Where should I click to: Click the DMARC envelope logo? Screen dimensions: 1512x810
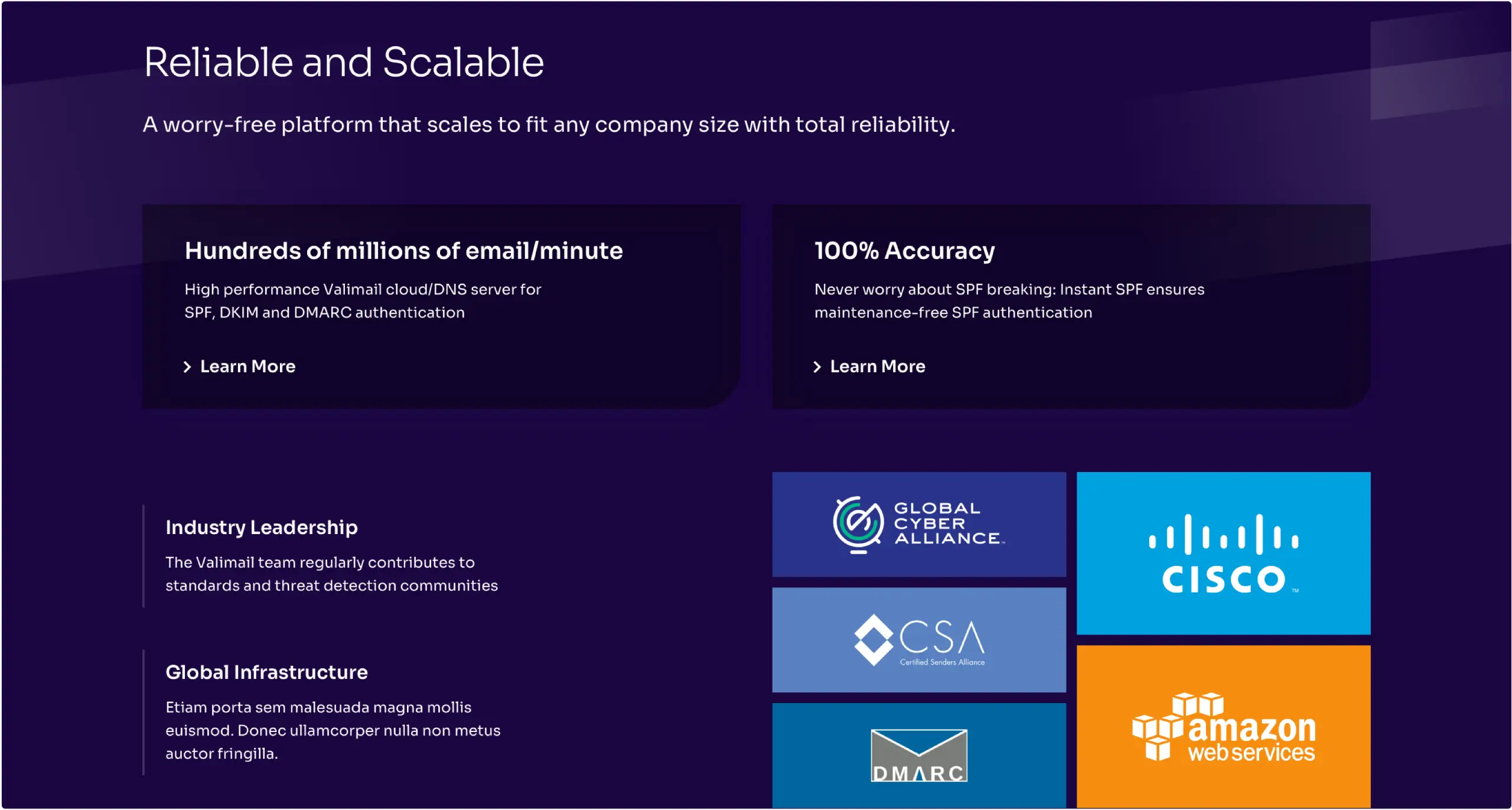(x=919, y=756)
